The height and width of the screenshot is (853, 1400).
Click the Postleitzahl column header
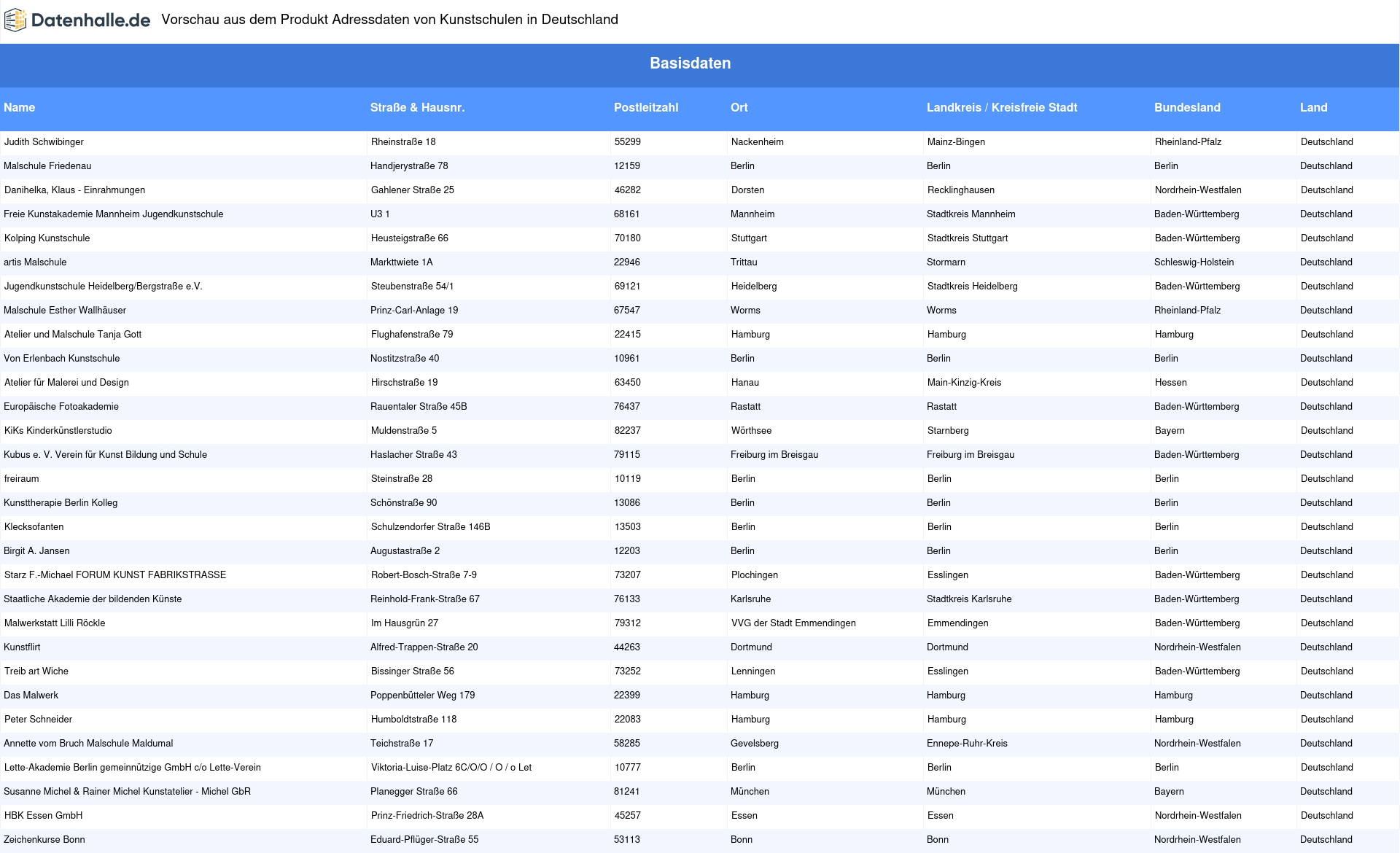(646, 108)
